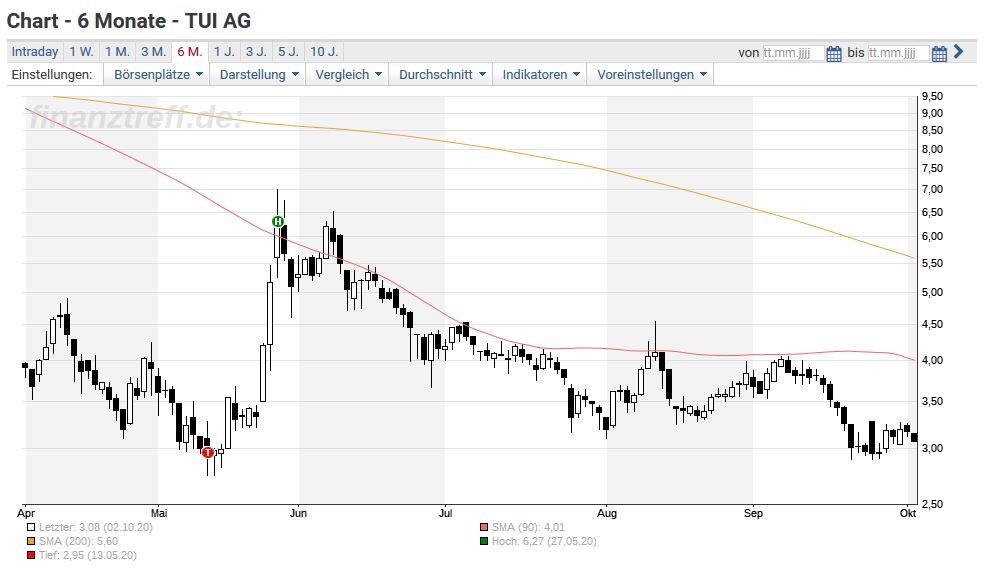Click the 'Einstellungen:' label
The height and width of the screenshot is (580, 987).
coord(52,74)
